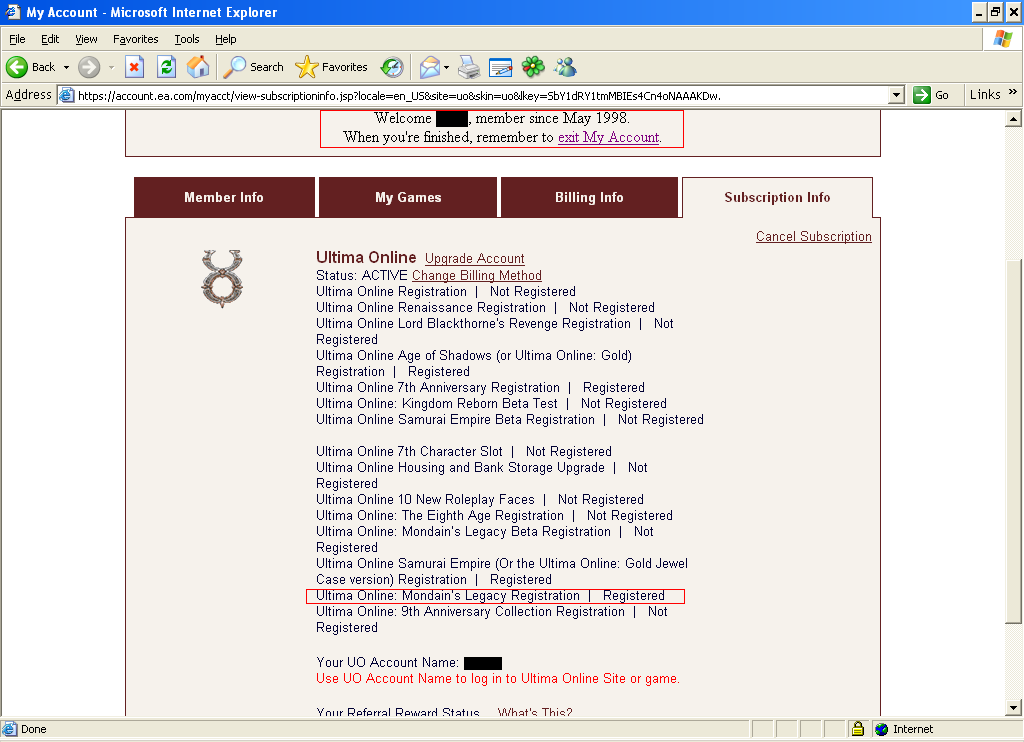Switch to the Member Info tab

click(x=224, y=197)
